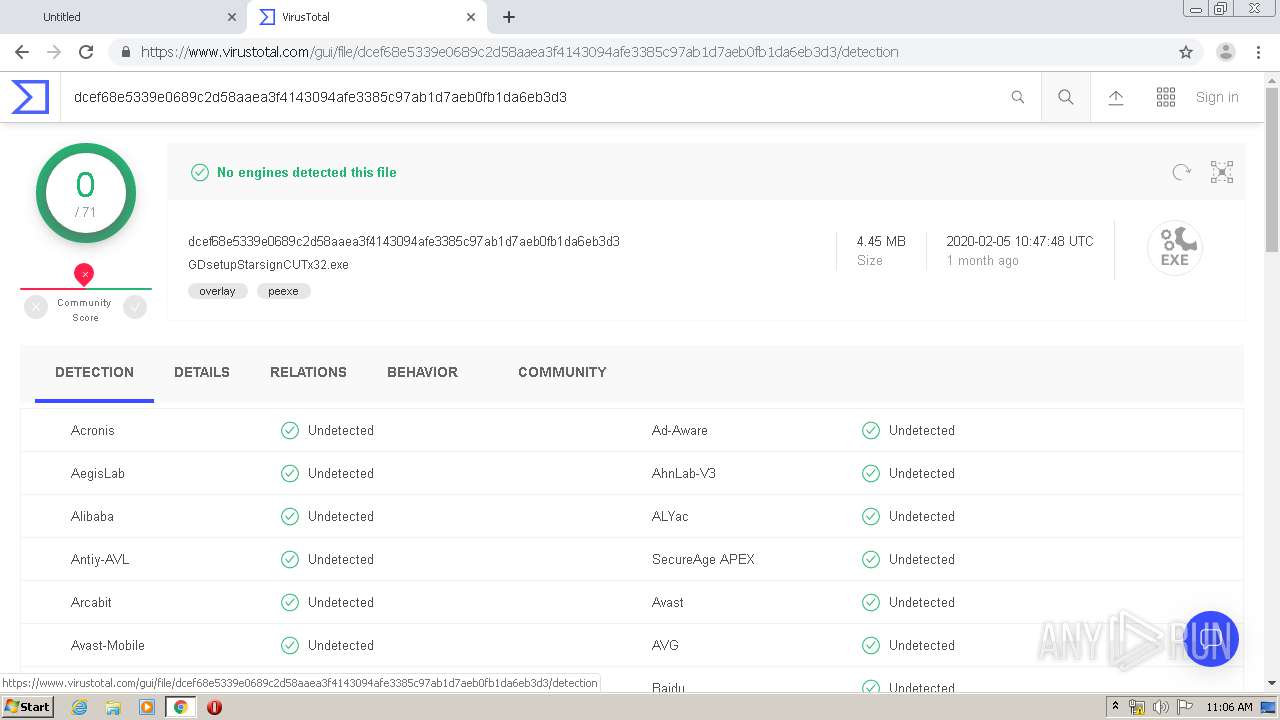Click the EXE file type icon
The height and width of the screenshot is (720, 1280).
click(x=1175, y=248)
